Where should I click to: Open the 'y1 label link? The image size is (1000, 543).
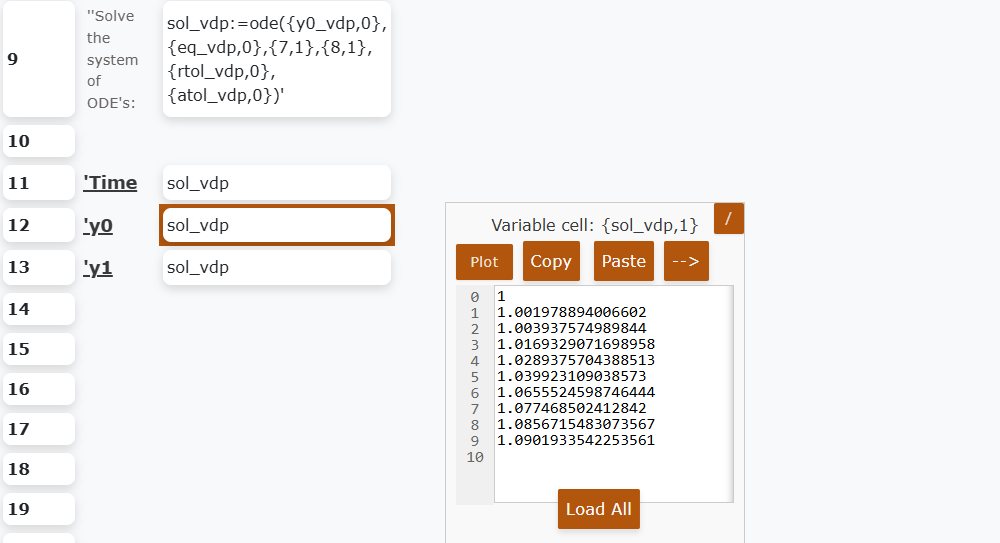point(98,268)
